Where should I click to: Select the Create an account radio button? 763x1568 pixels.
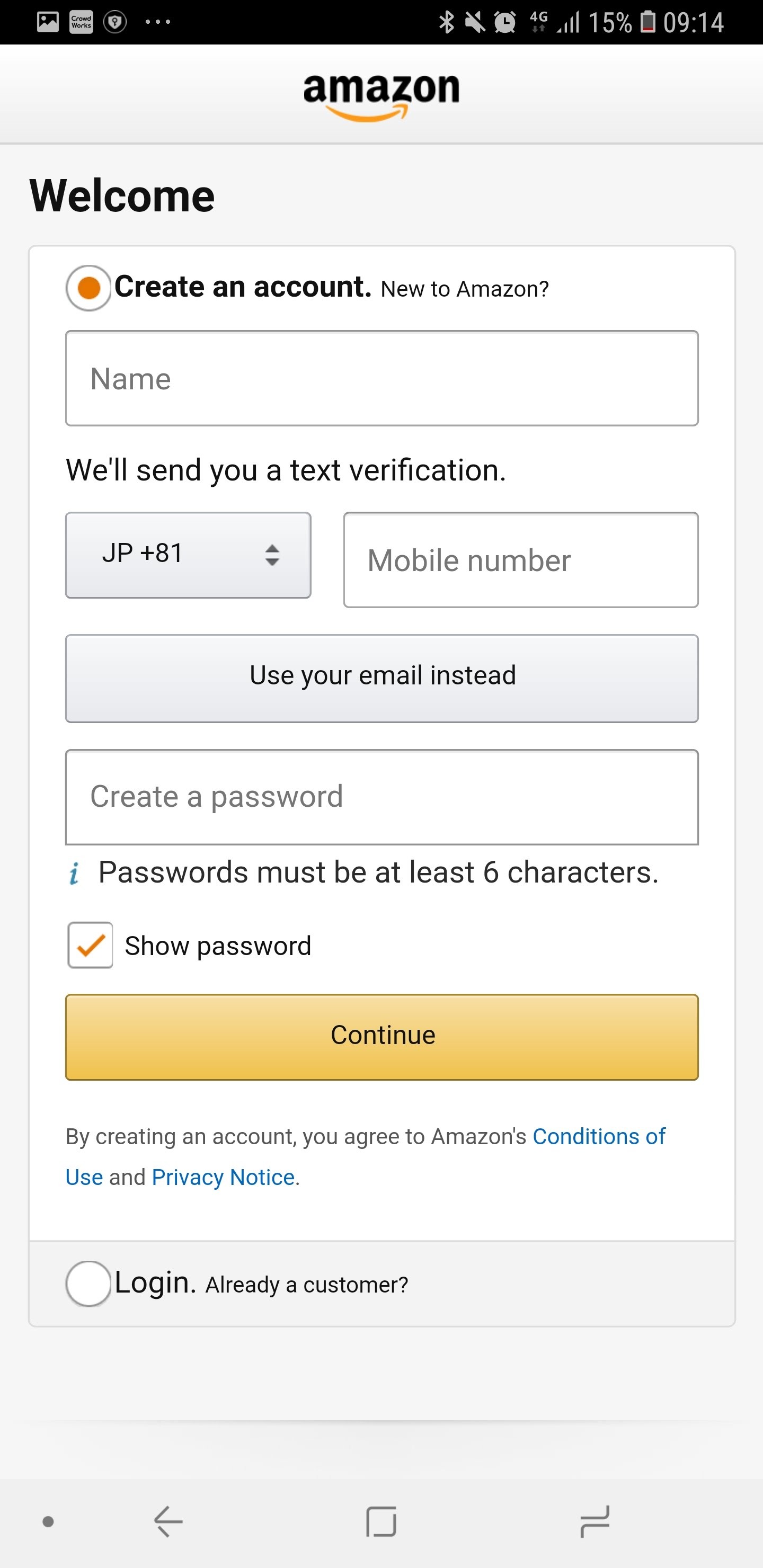89,288
